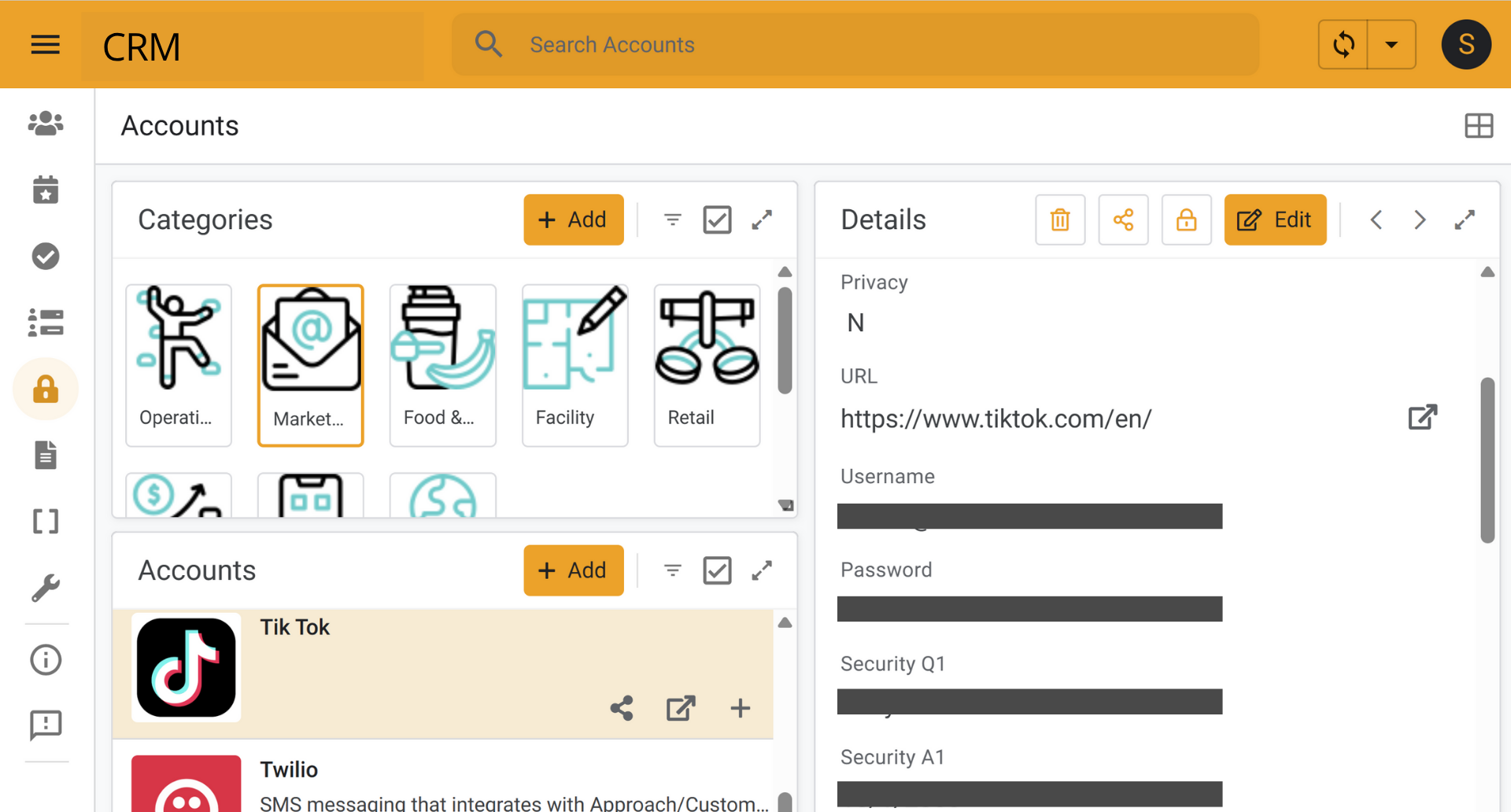Open Contacts people icon in sidebar
Viewport: 1511px width, 812px height.
[x=46, y=124]
